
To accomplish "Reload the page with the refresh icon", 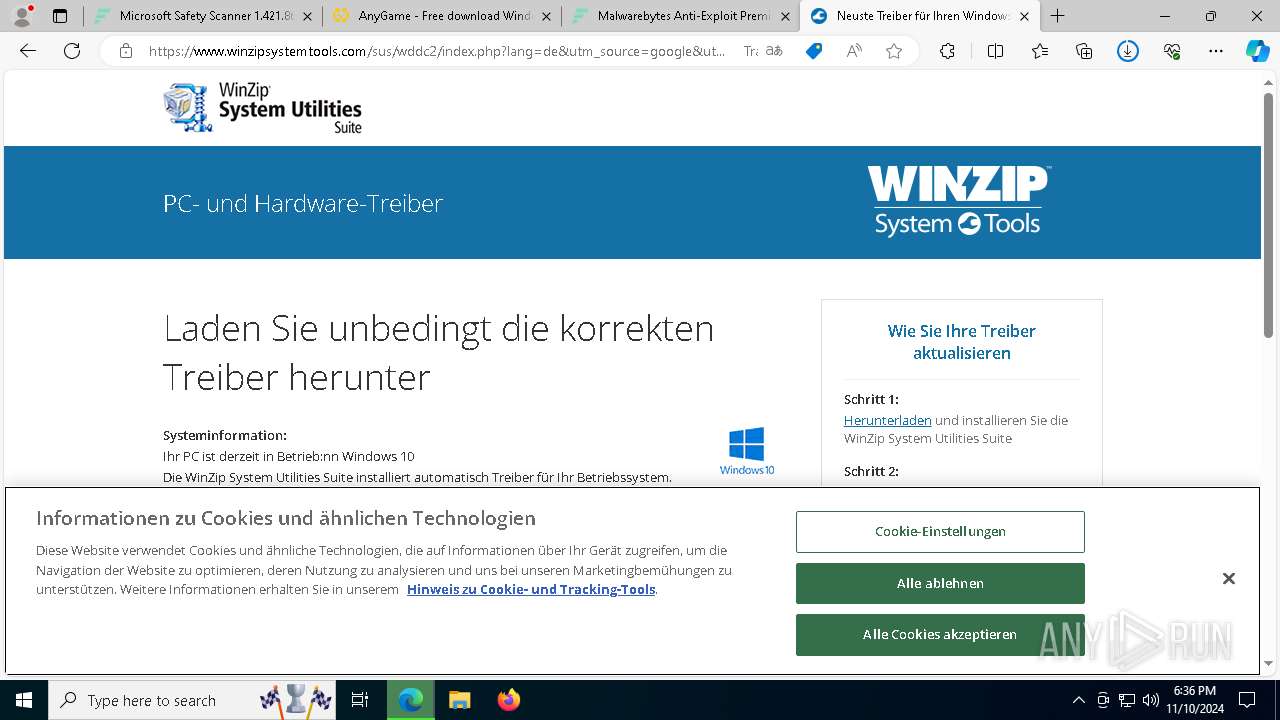I will [72, 51].
